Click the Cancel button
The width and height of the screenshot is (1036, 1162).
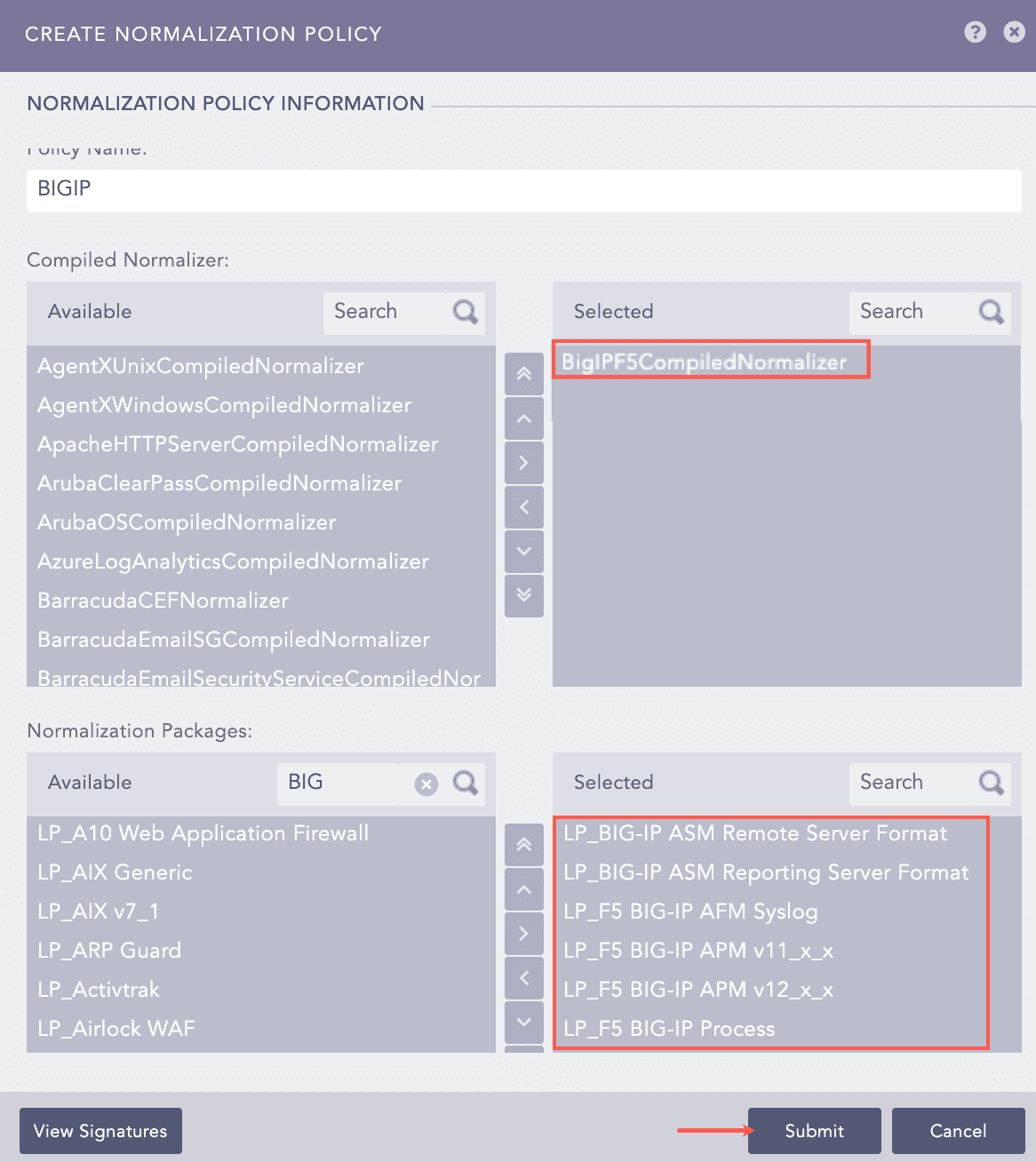[958, 1131]
